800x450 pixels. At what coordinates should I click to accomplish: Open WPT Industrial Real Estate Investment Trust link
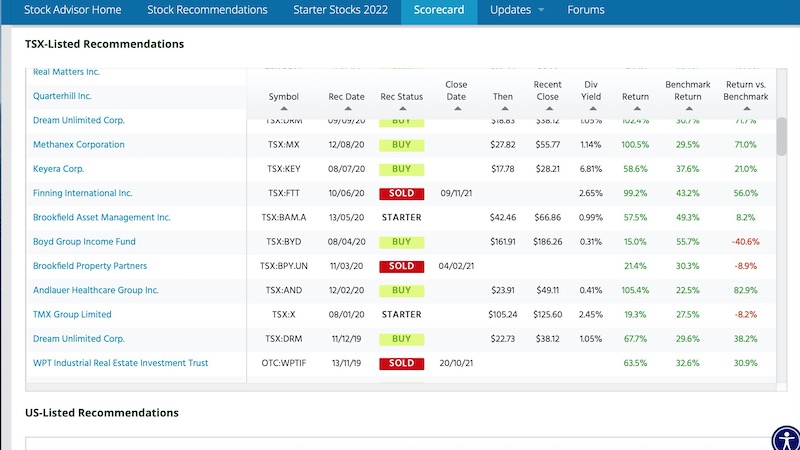pos(120,363)
